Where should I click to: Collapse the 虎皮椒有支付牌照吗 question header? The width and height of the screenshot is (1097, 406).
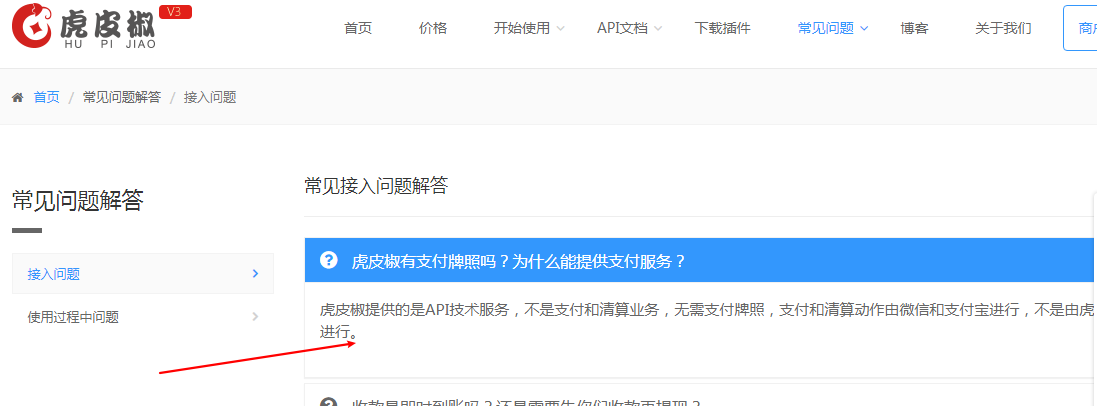click(518, 261)
